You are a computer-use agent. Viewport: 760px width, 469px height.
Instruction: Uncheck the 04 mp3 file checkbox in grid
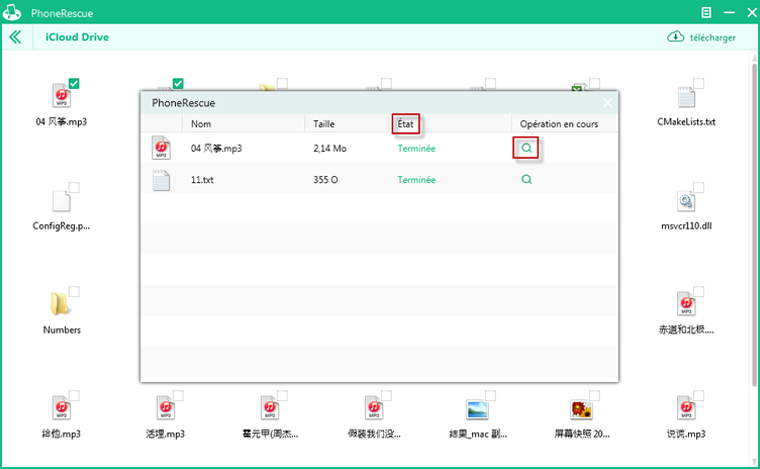coord(74,83)
